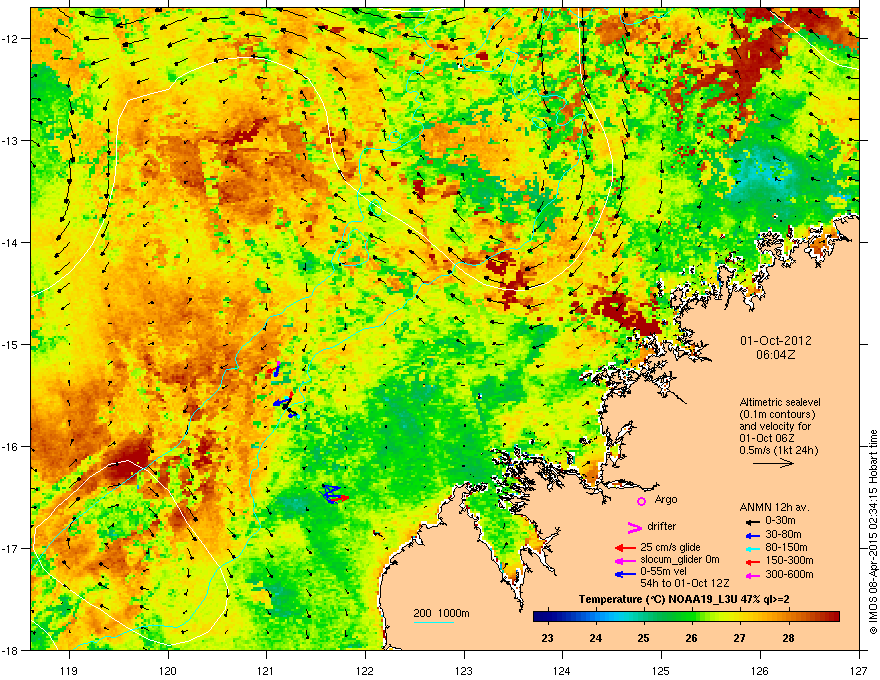The width and height of the screenshot is (880, 680).
Task: Click the blue ANMN 30-80m arrow
Action: click(x=753, y=536)
